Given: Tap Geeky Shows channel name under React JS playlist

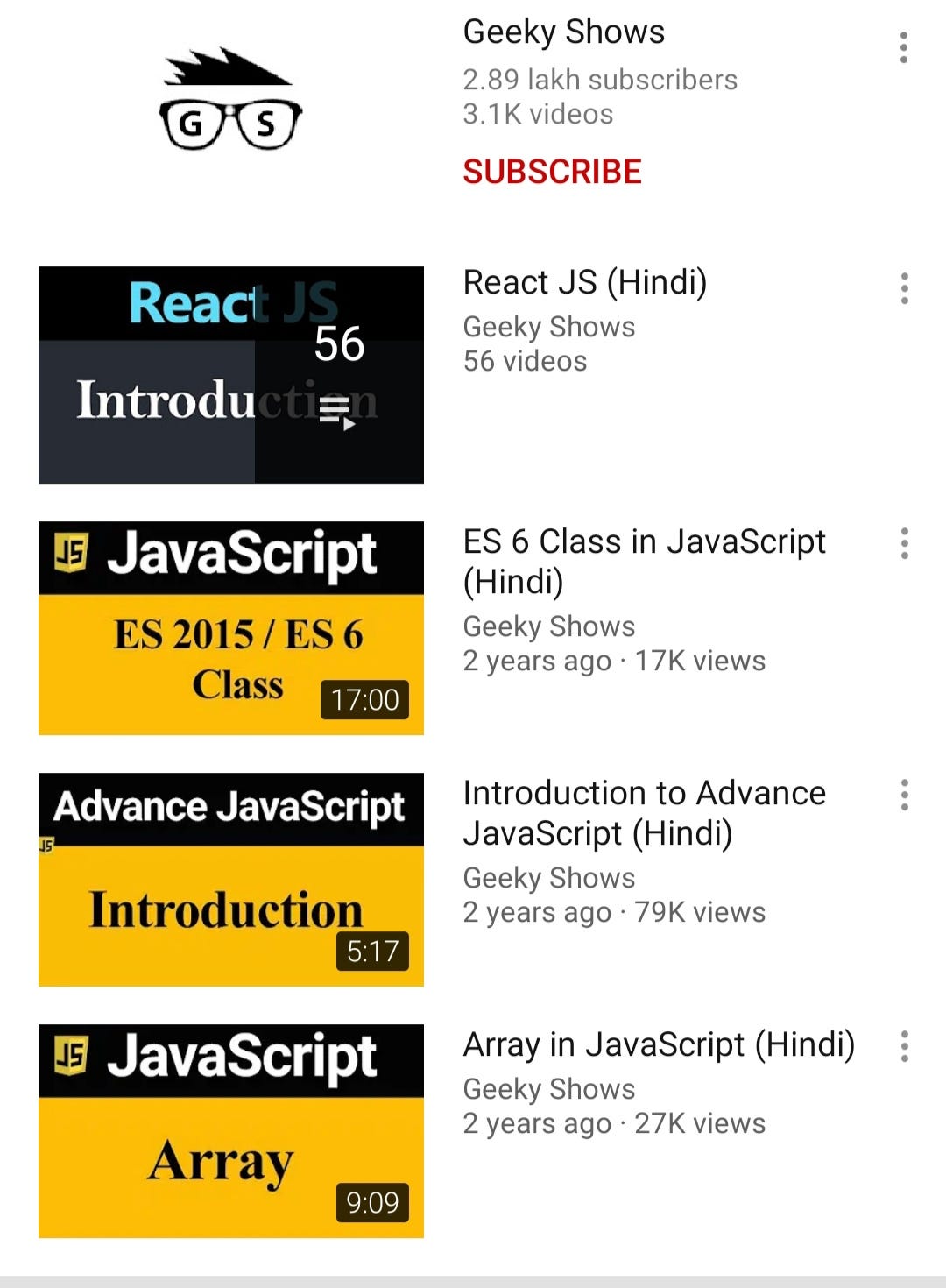Looking at the screenshot, I should click(x=549, y=328).
